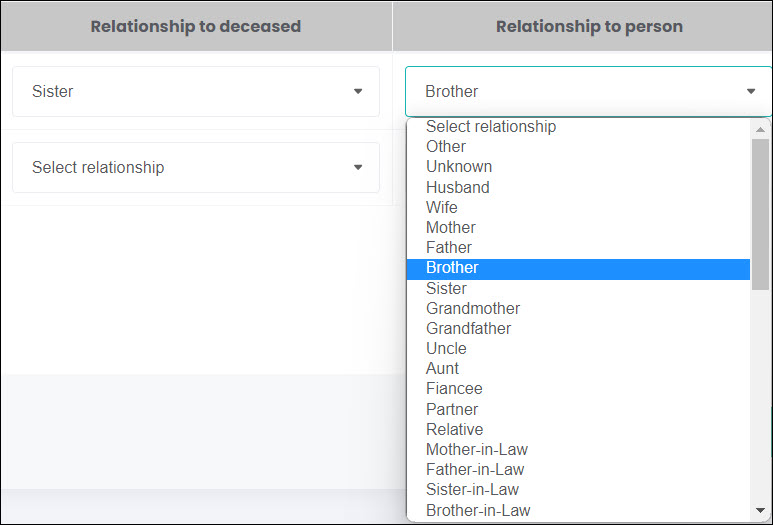Screen dimensions: 773x525
Task: Choose Fiancee as the relationship
Action: pyautogui.click(x=578, y=389)
